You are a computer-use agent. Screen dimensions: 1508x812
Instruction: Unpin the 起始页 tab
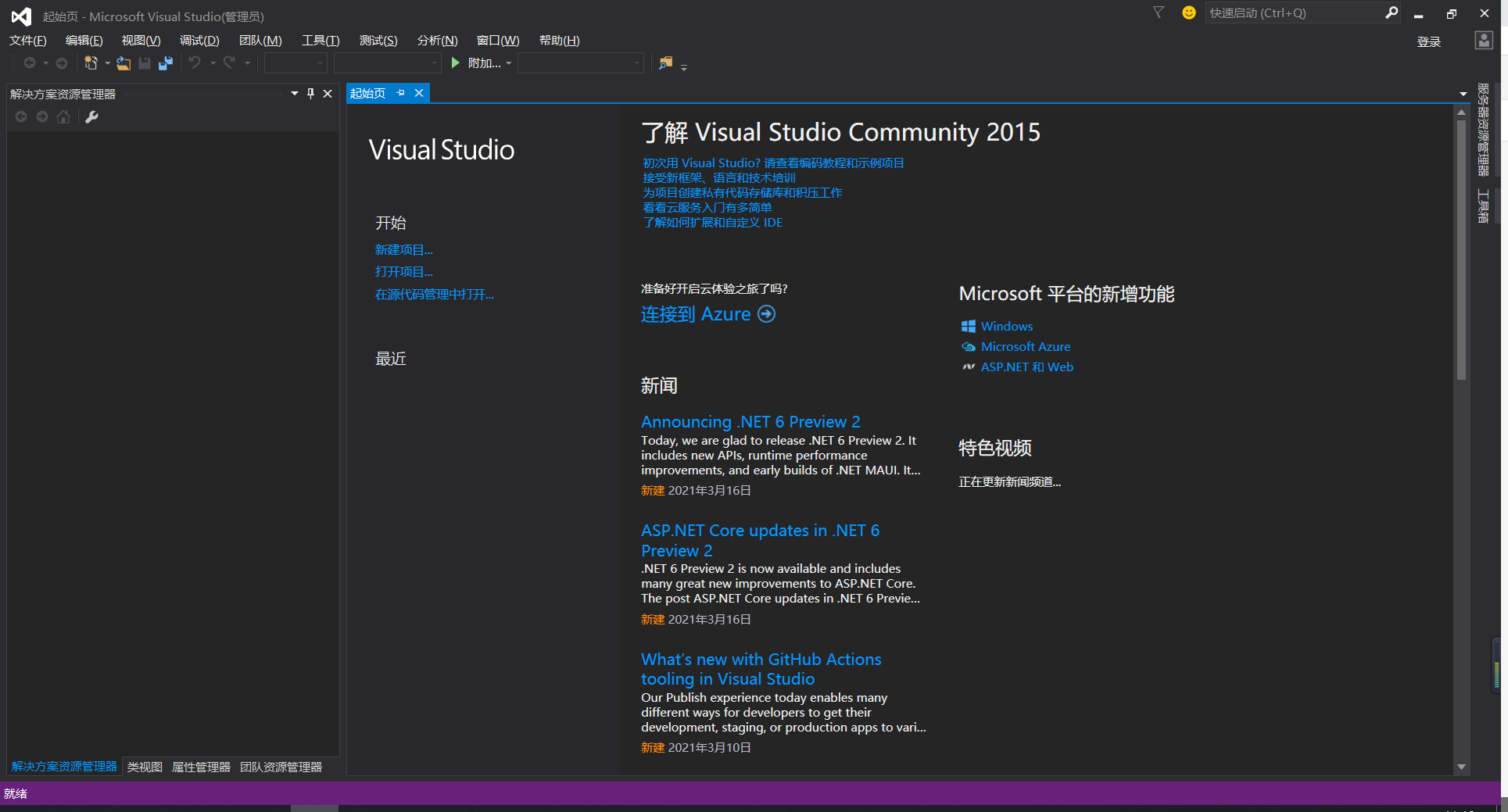click(400, 92)
